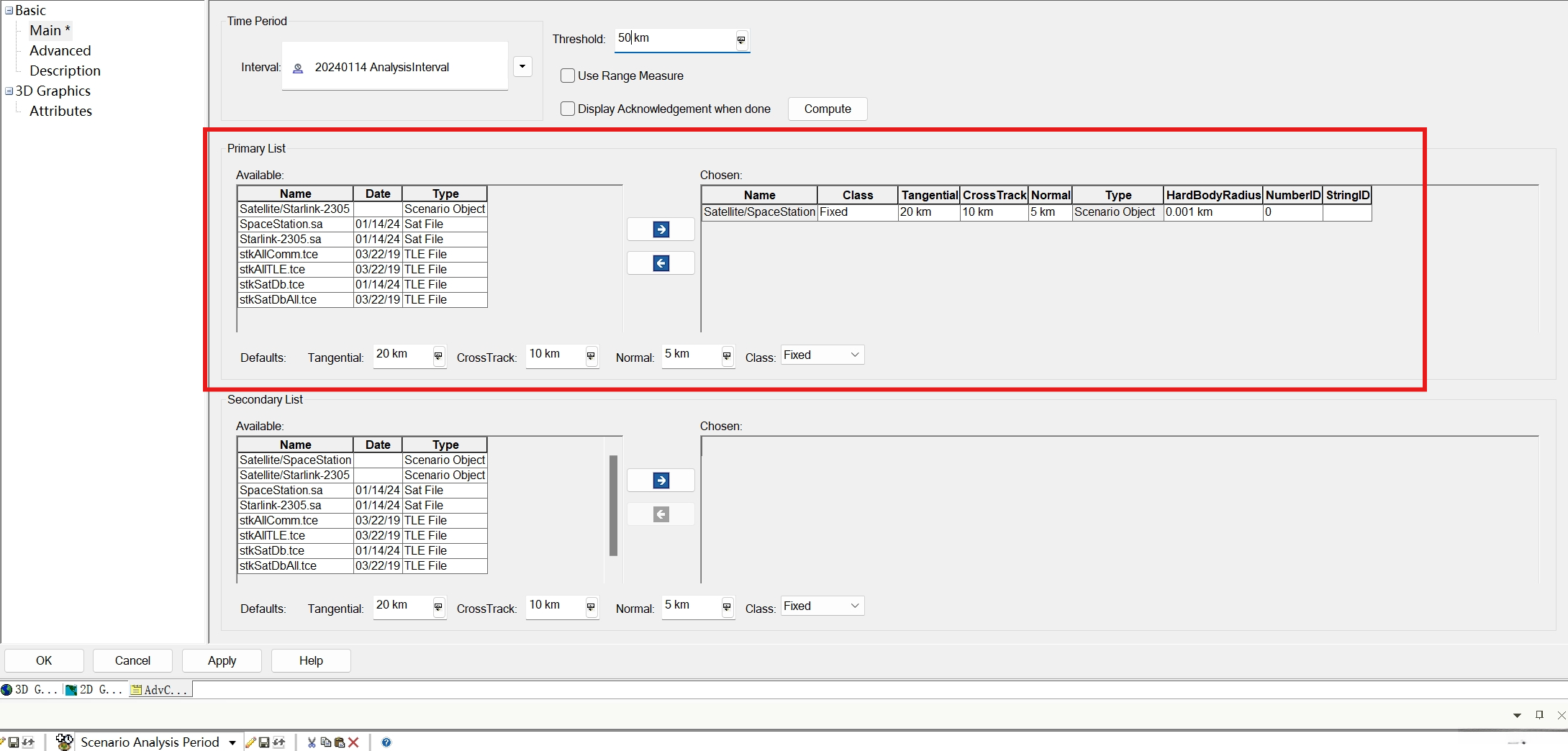
Task: Click the interval icon beside 20240114 AnalysisInterval
Action: pos(298,68)
